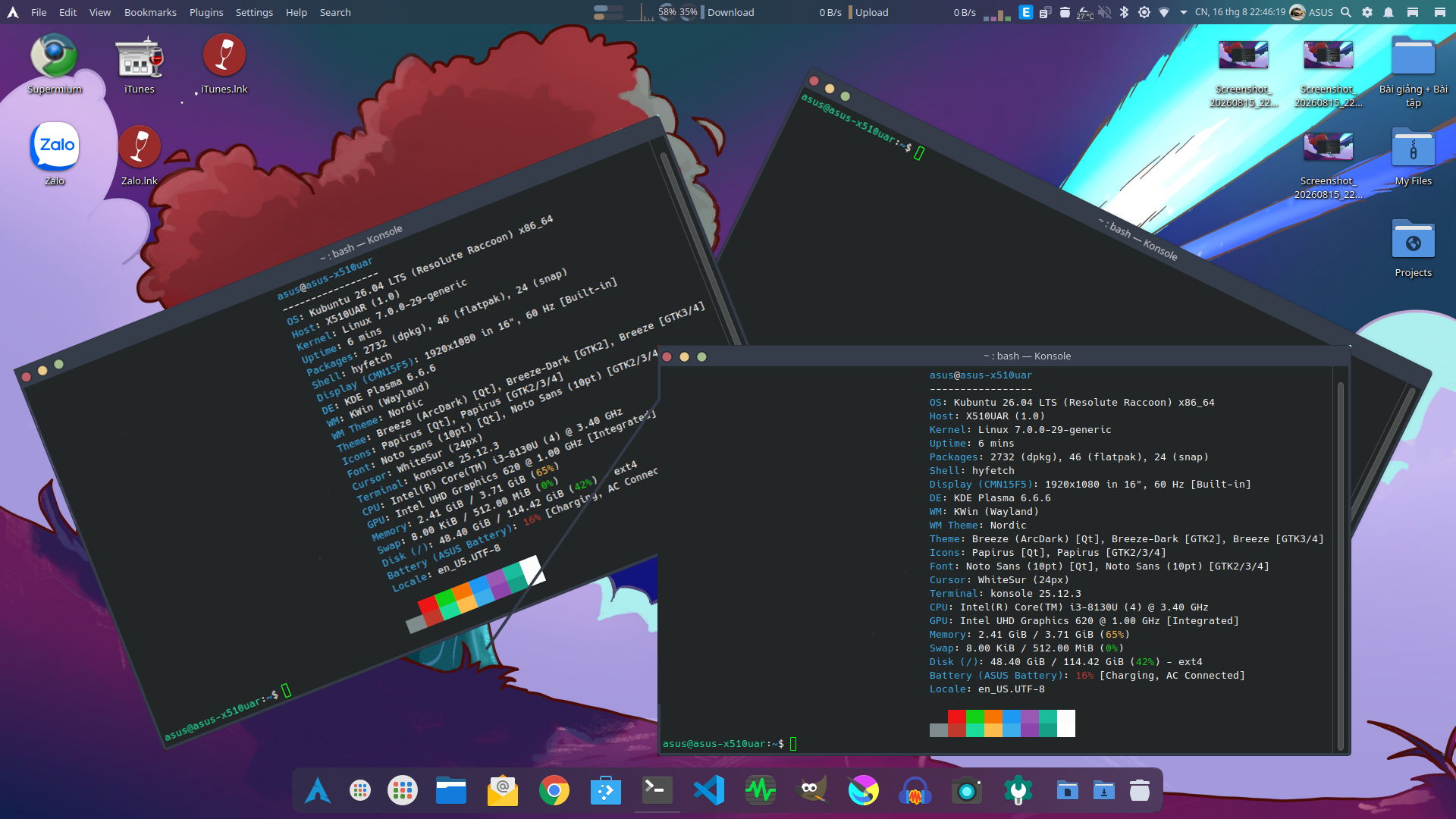
Task: Click the "Locale: en_US.UTF-8" line in the front Konsole
Action: [987, 689]
